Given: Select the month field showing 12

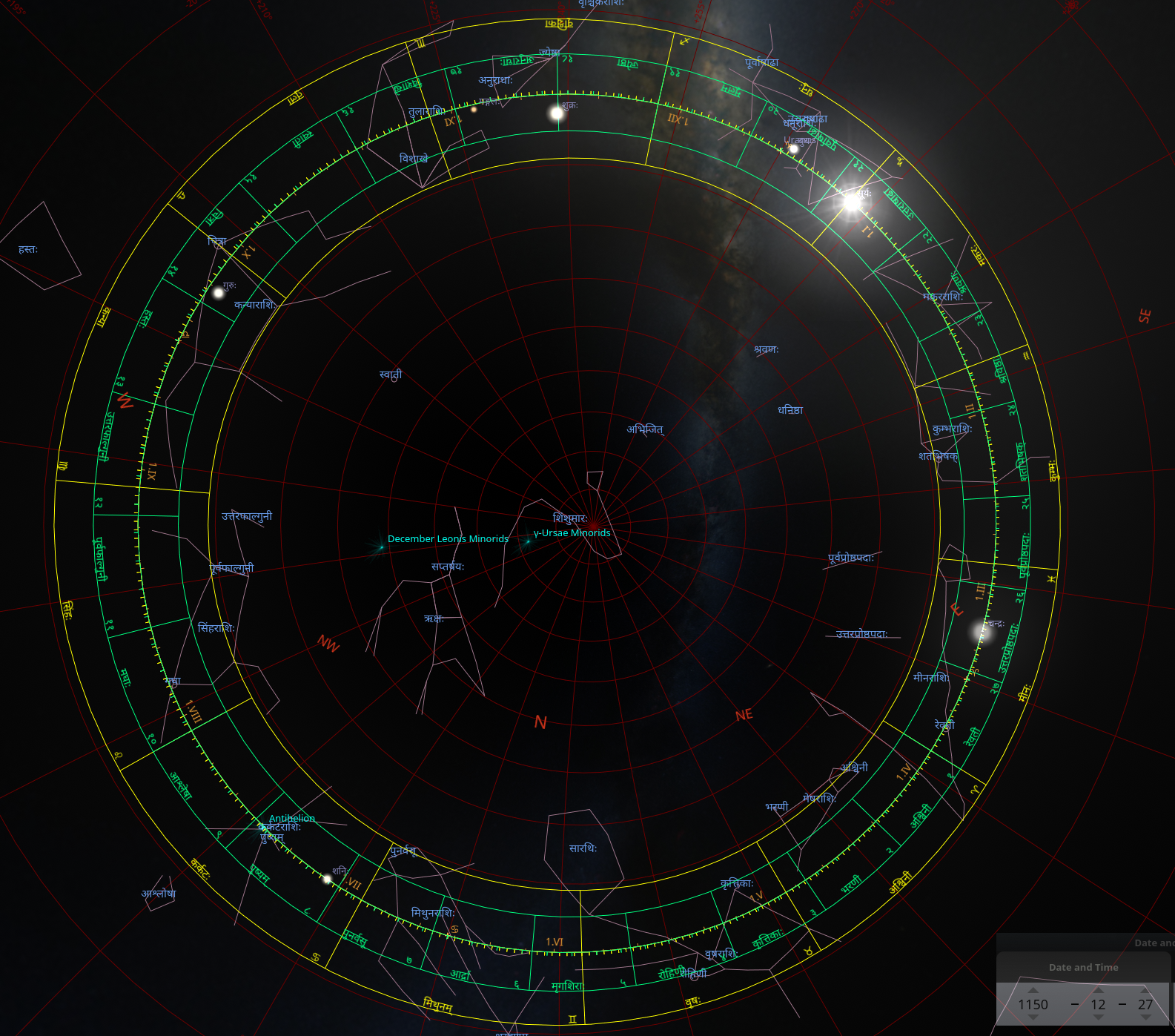Looking at the screenshot, I should pos(1098,1004).
